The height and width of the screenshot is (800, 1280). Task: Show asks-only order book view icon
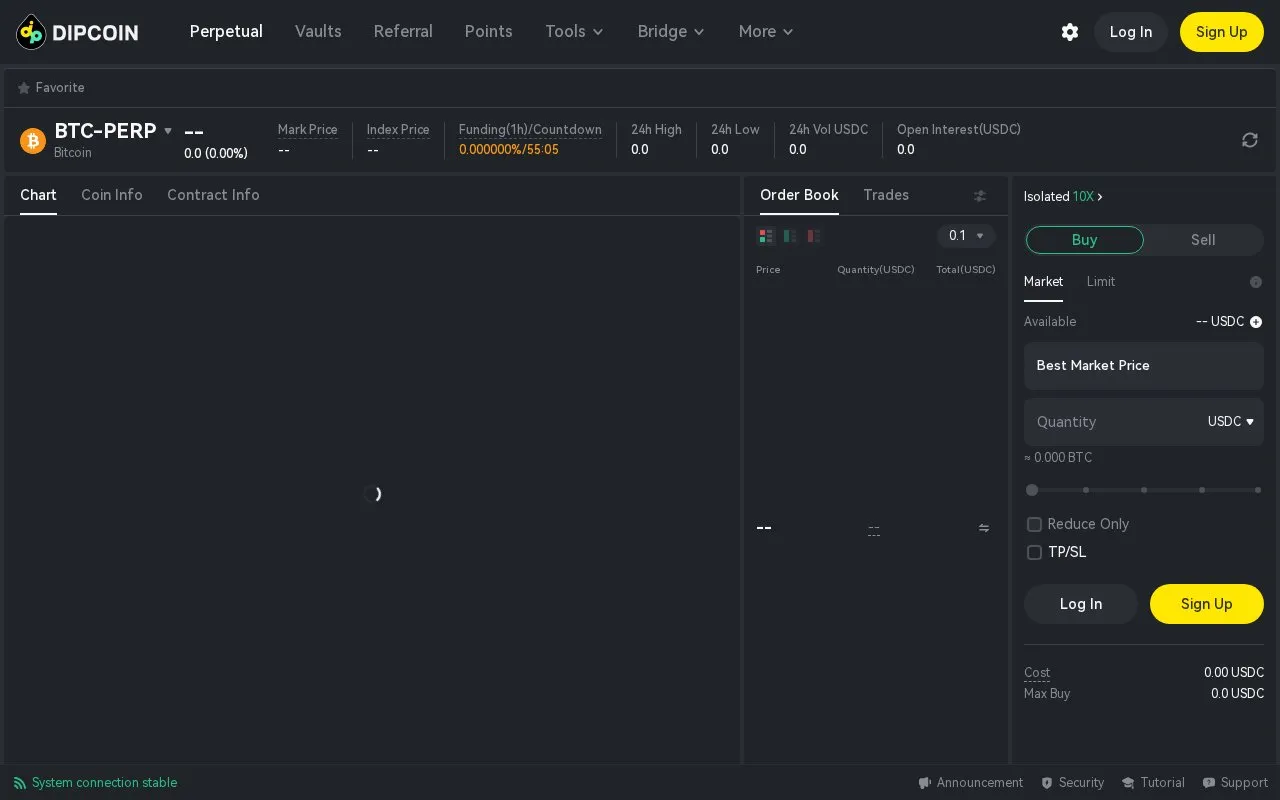pos(814,236)
